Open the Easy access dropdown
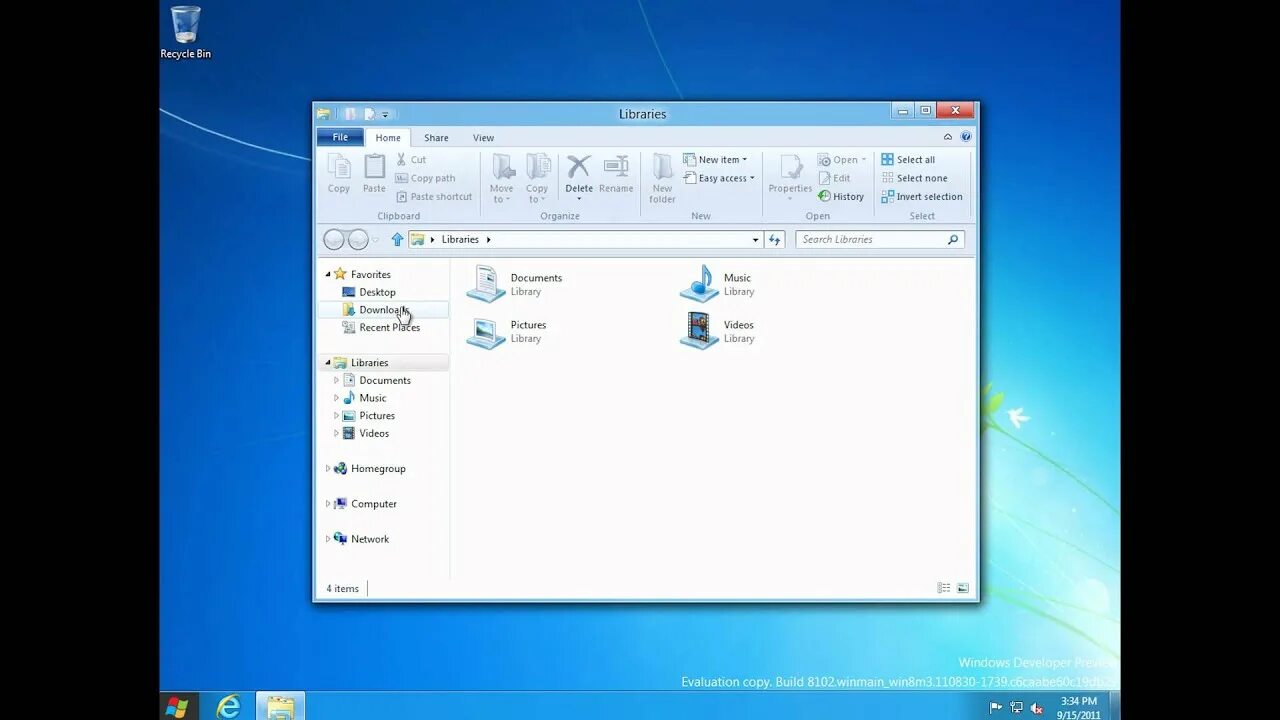The height and width of the screenshot is (720, 1280). (x=719, y=178)
